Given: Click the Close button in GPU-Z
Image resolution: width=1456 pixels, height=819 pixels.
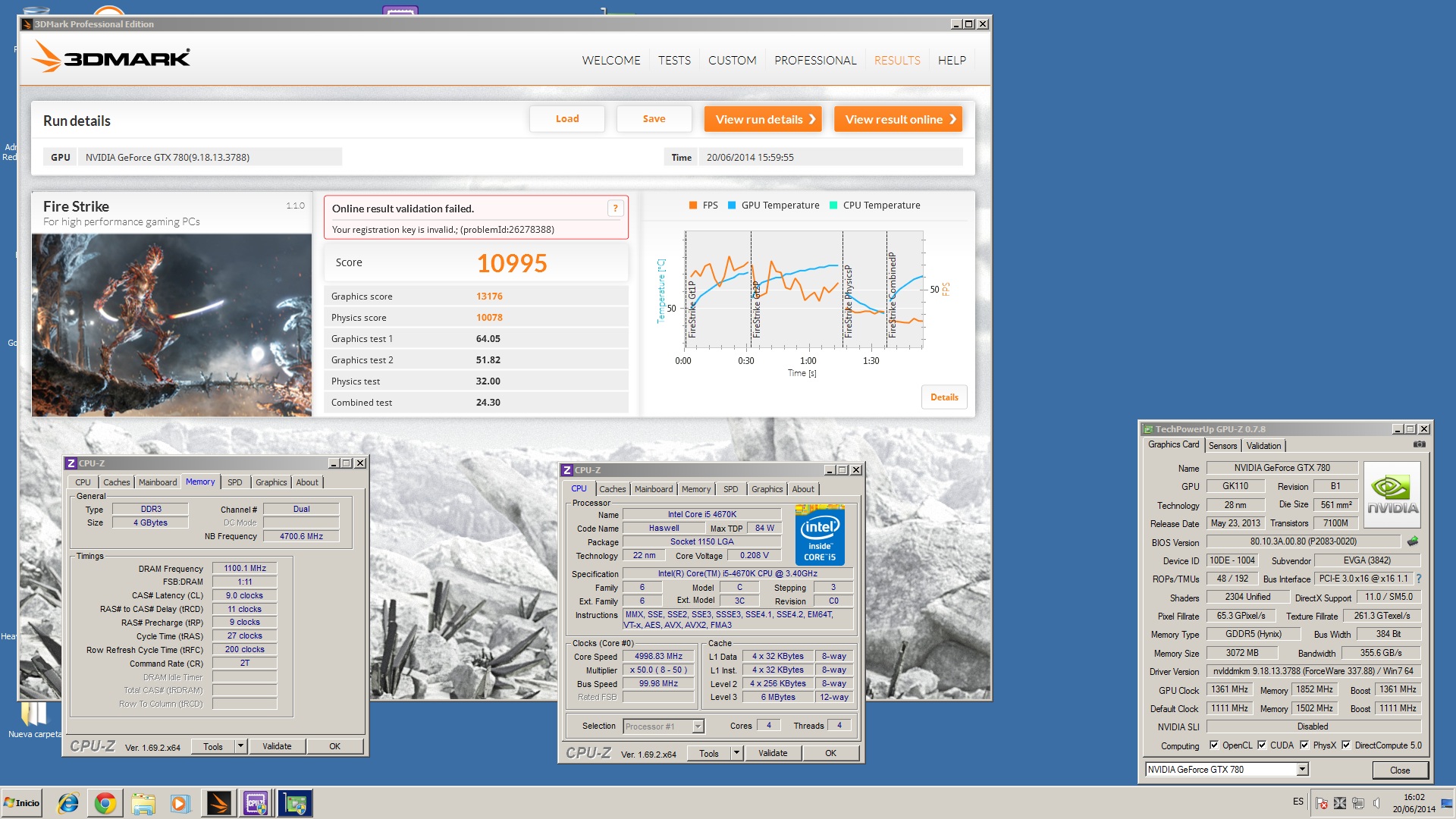Looking at the screenshot, I should [x=1400, y=770].
